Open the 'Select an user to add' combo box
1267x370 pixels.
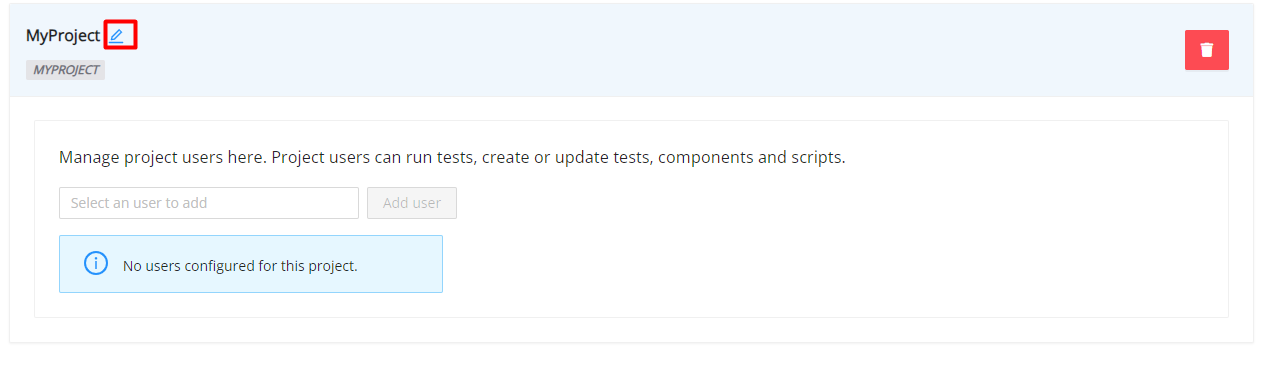pyautogui.click(x=209, y=203)
